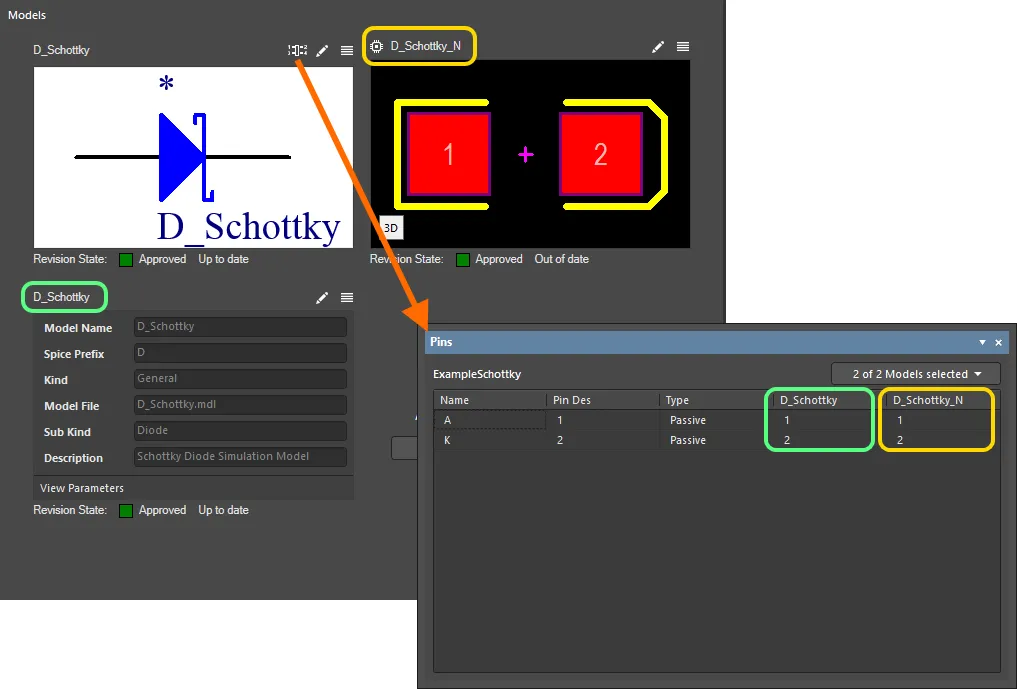Click the Pins panel title bar
Image resolution: width=1017 pixels, height=689 pixels.
tap(700, 342)
